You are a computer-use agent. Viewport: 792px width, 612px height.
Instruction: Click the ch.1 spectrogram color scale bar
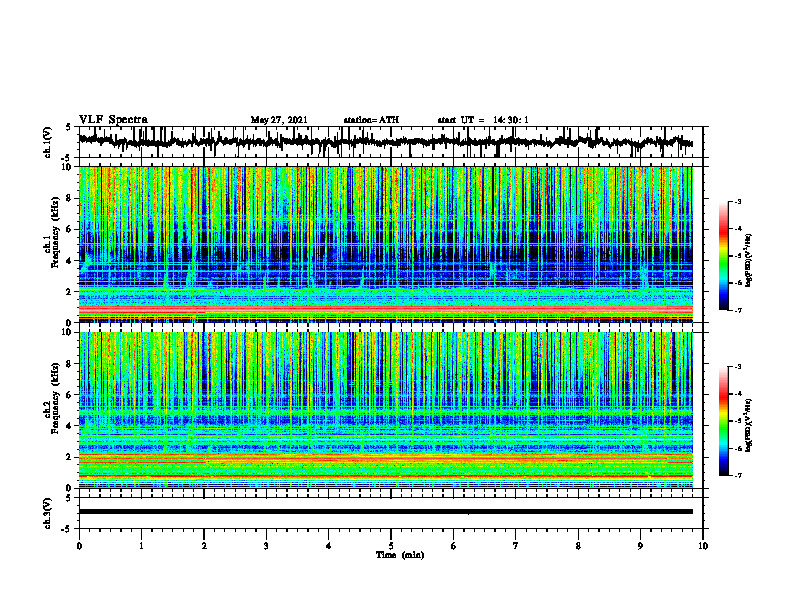(723, 256)
